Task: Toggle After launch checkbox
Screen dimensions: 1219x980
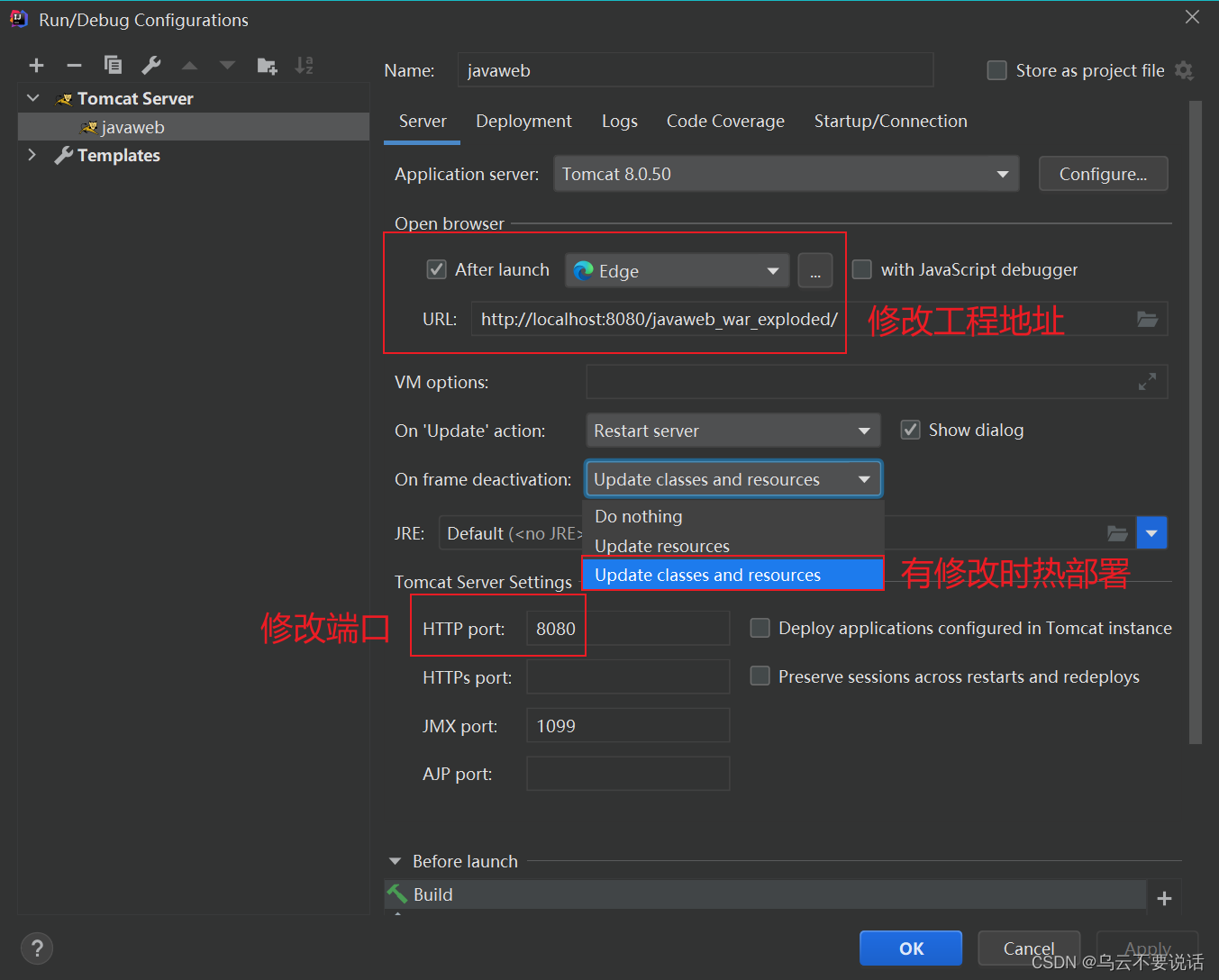Action: pyautogui.click(x=436, y=269)
